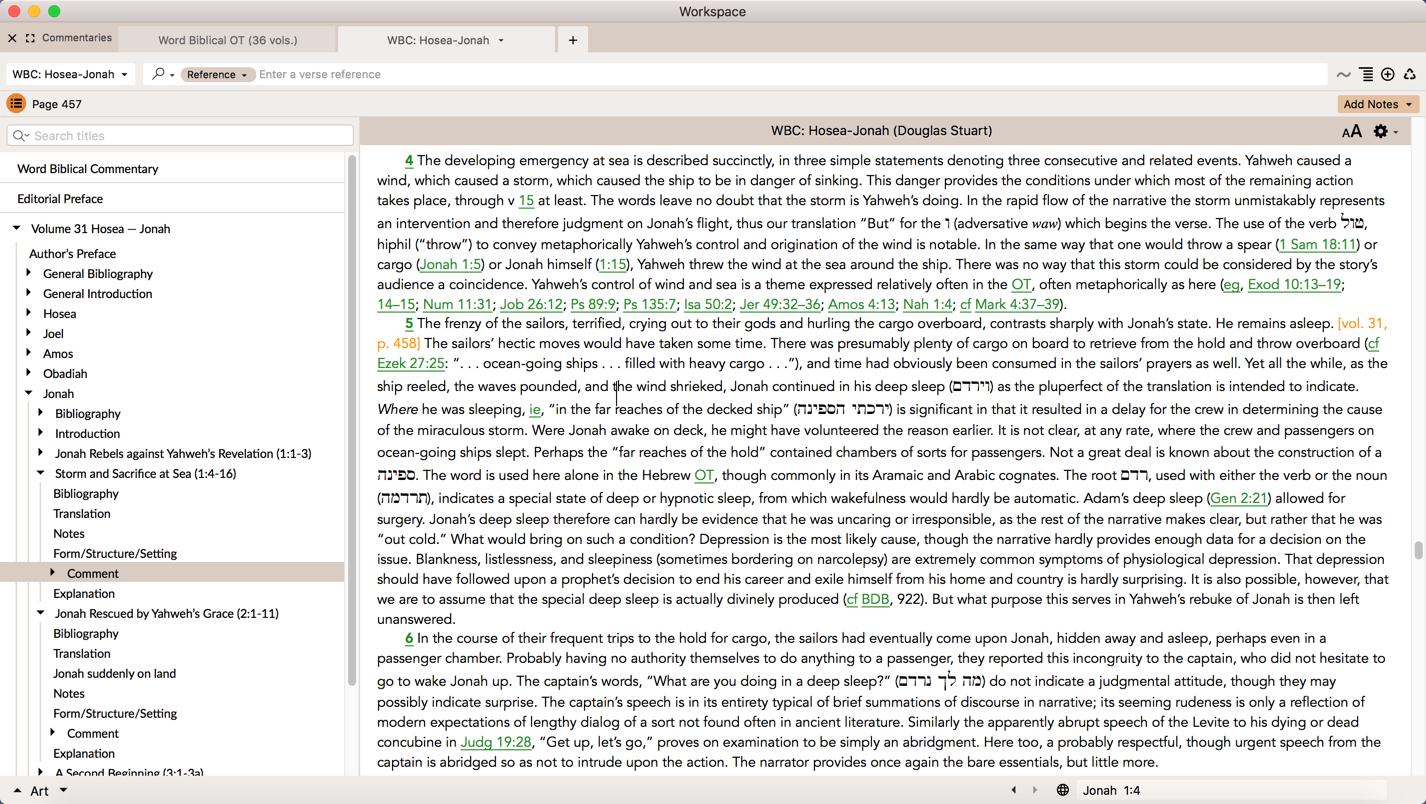
Task: Click the globe icon beside Jonah 1:4
Action: (x=1062, y=790)
